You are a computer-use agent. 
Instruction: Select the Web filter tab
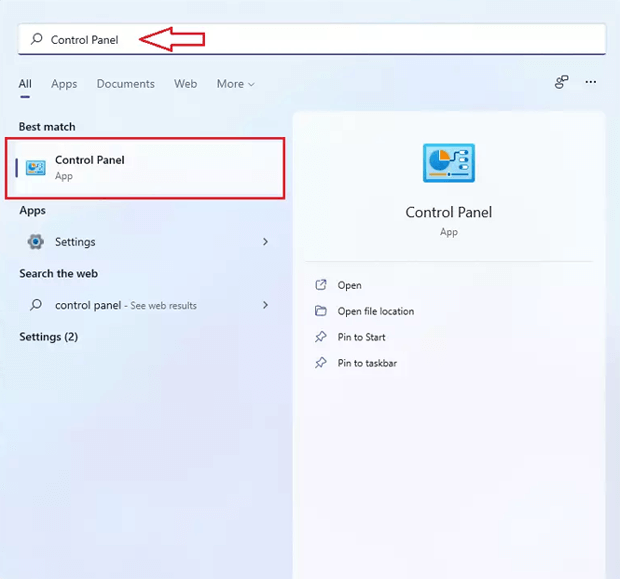coord(186,84)
